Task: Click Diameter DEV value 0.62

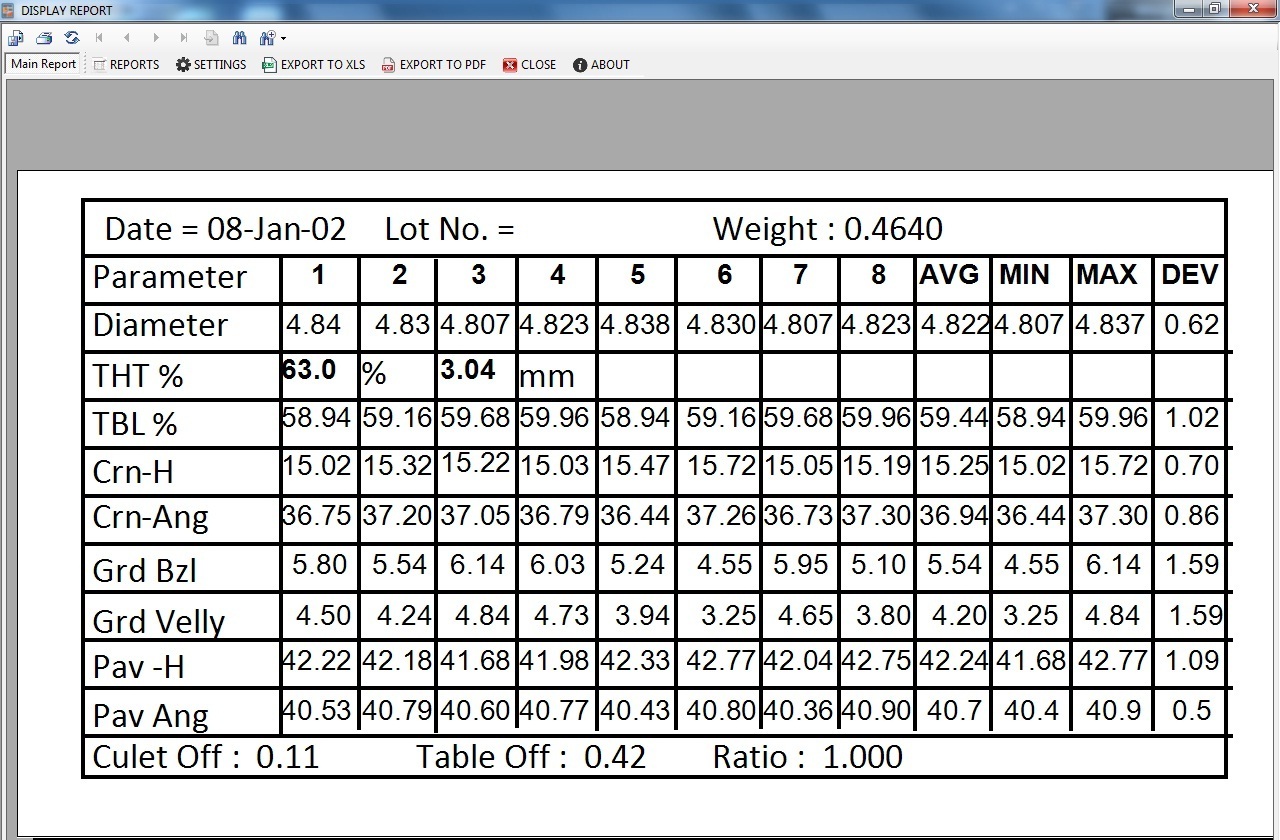Action: coord(1192,324)
